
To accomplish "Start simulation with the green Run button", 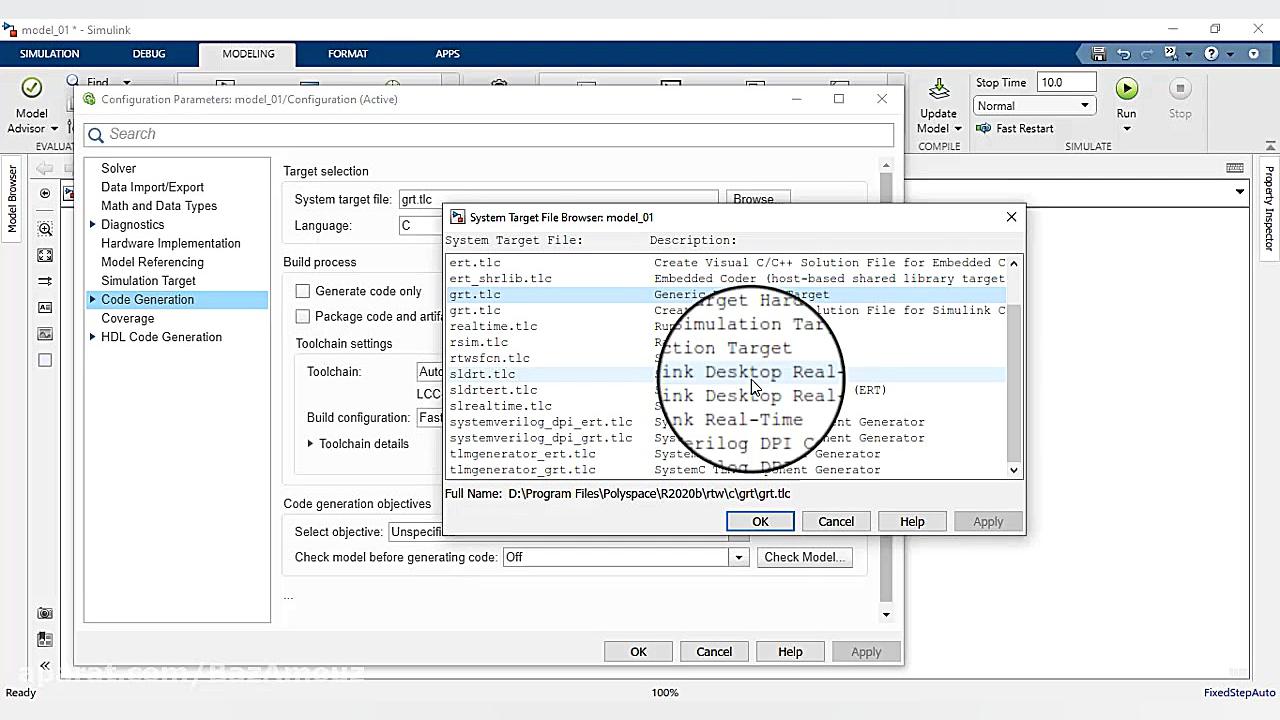I will tap(1126, 88).
